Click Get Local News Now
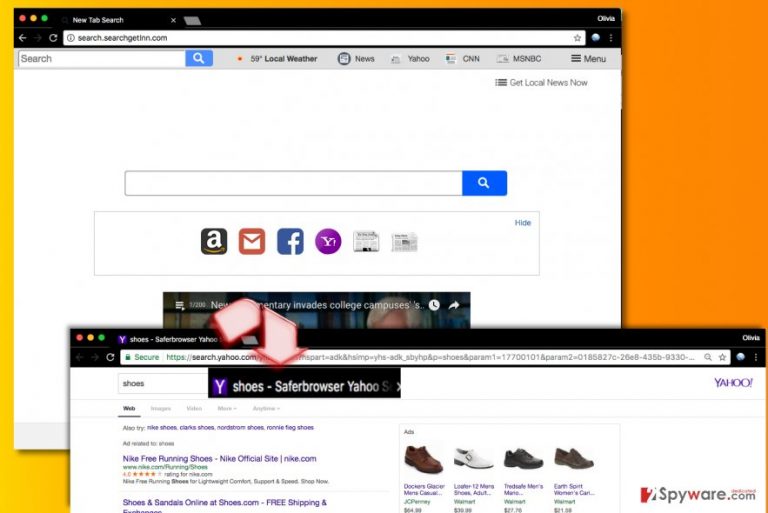The image size is (768, 513). pos(541,83)
